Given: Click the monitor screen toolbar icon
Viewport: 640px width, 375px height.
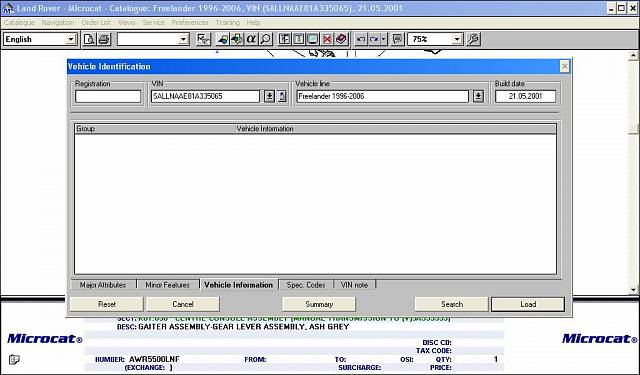Looking at the screenshot, I should (x=313, y=39).
